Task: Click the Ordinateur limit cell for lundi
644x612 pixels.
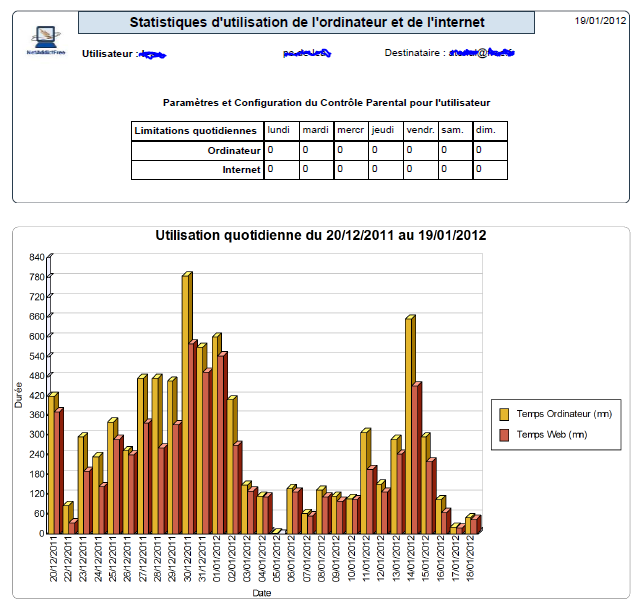Action: click(281, 150)
